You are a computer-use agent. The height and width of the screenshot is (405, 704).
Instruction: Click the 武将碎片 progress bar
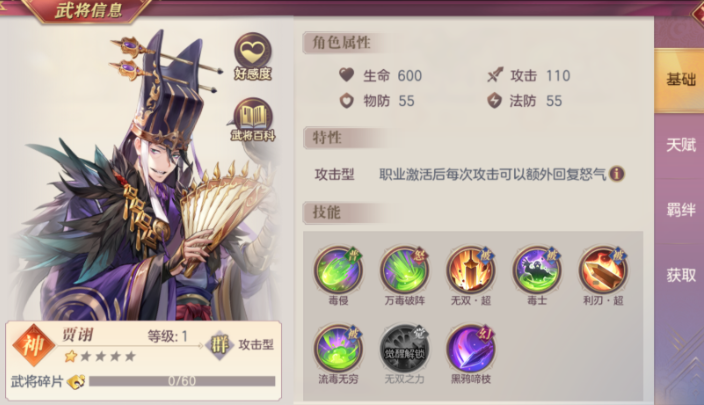(x=182, y=381)
